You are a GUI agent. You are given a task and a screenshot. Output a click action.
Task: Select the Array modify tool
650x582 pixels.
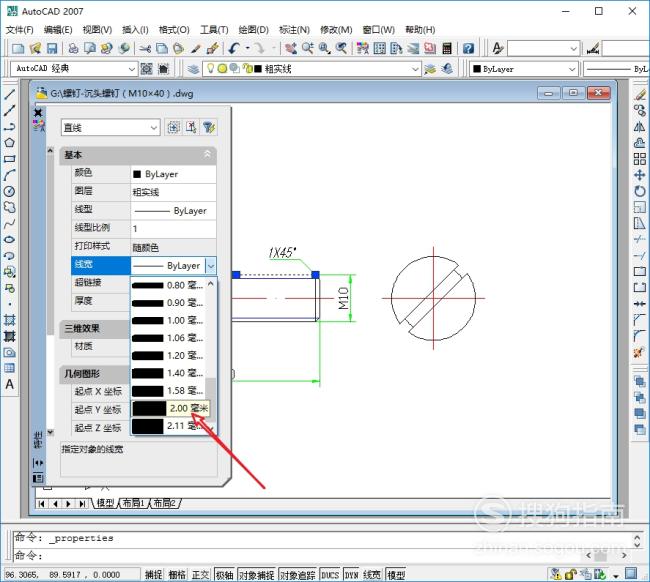(640, 159)
